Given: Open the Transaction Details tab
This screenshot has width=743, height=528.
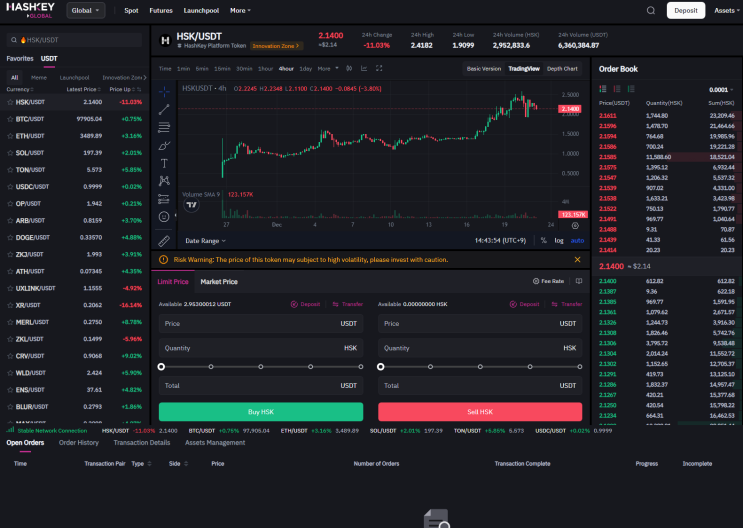Looking at the screenshot, I should coord(142,443).
